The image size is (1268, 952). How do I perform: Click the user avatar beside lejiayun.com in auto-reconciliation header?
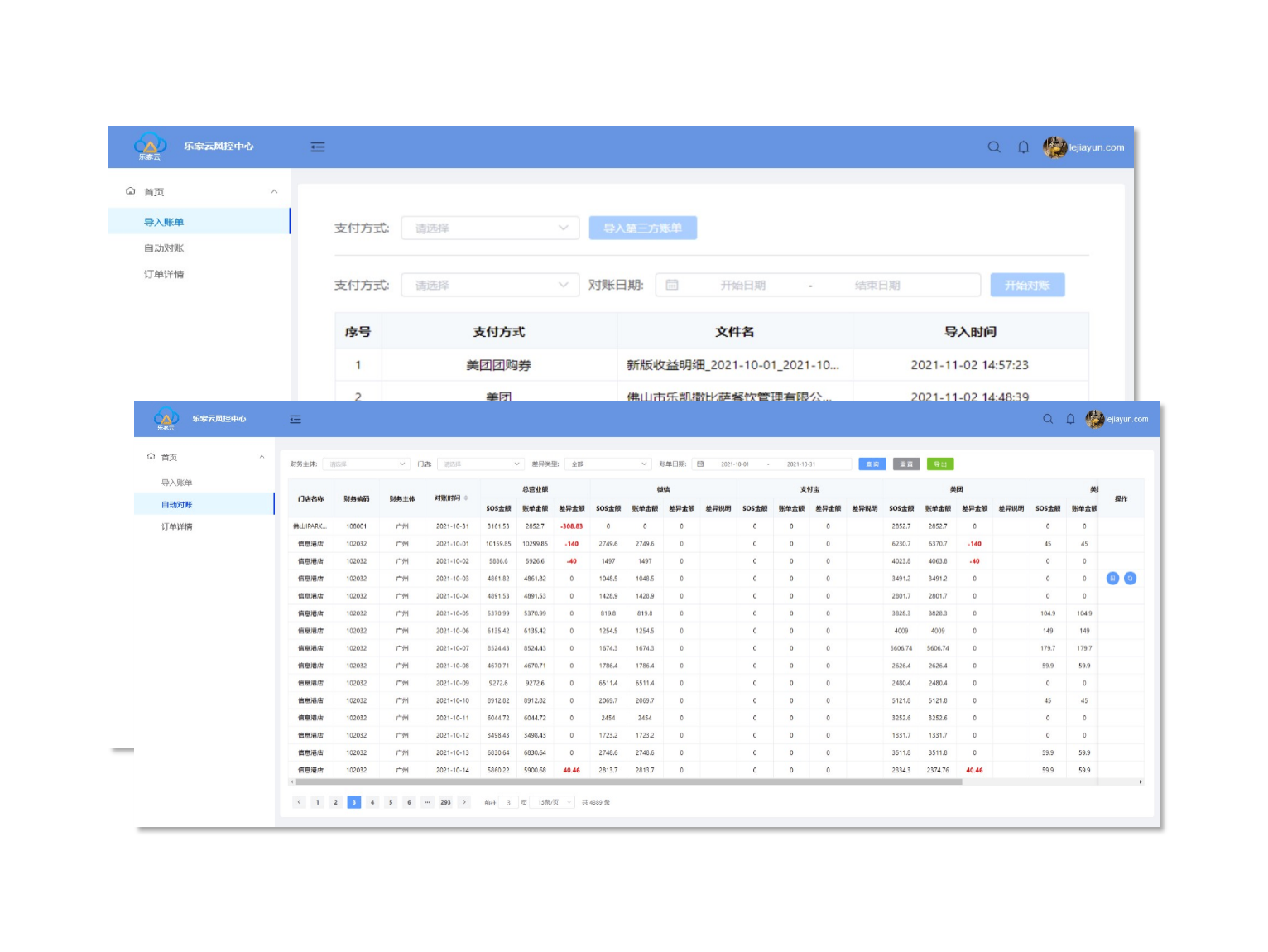point(1094,419)
